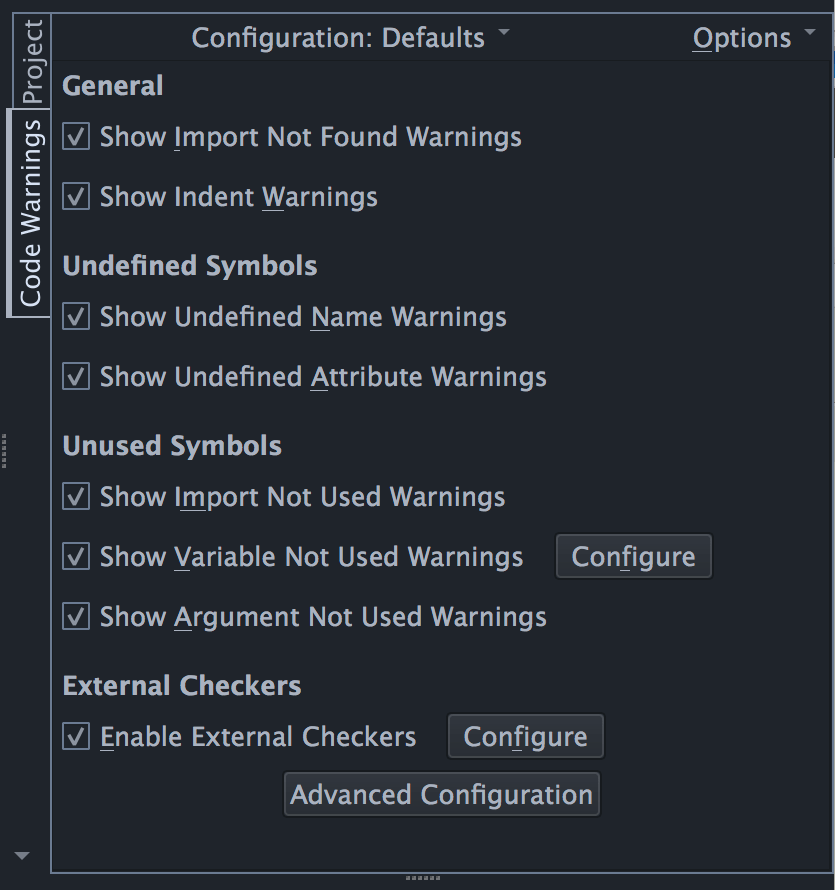Open Advanced Configuration
835x890 pixels.
tap(441, 795)
